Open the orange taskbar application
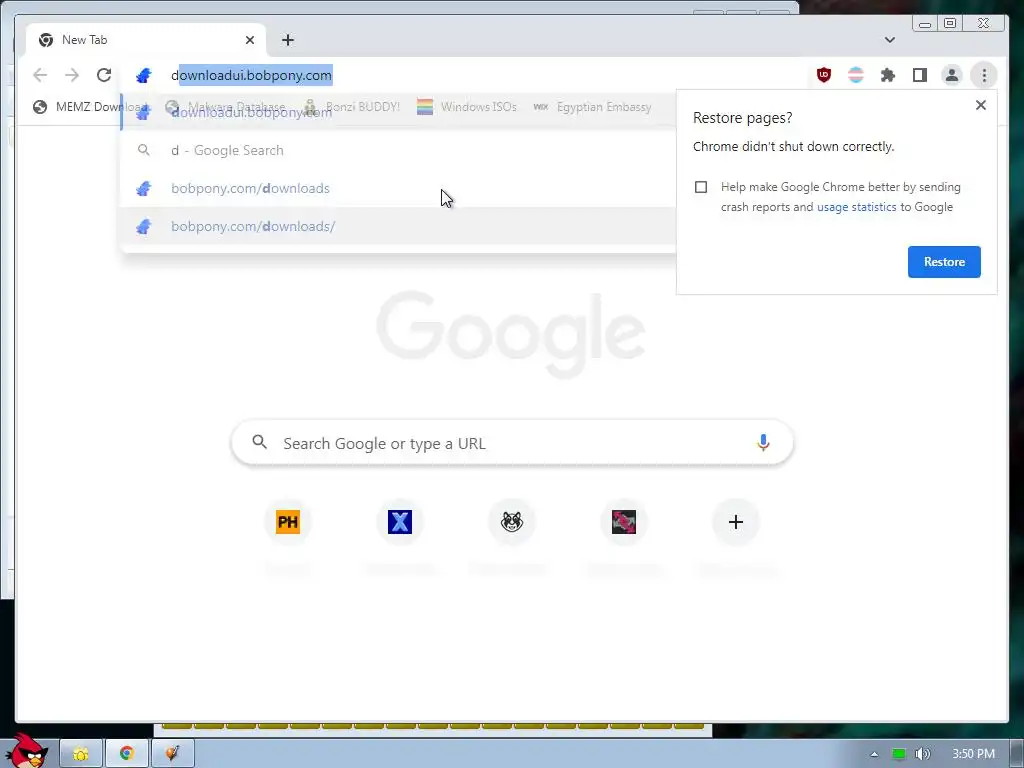The height and width of the screenshot is (768, 1024). 172,754
